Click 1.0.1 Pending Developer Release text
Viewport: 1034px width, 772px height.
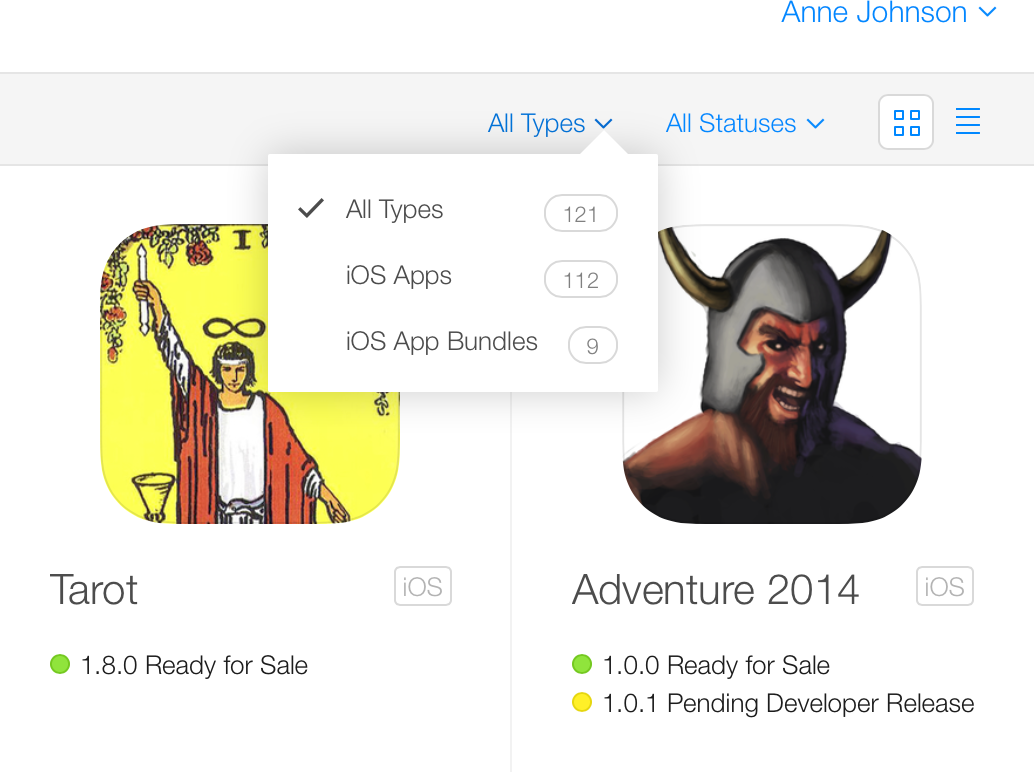788,703
